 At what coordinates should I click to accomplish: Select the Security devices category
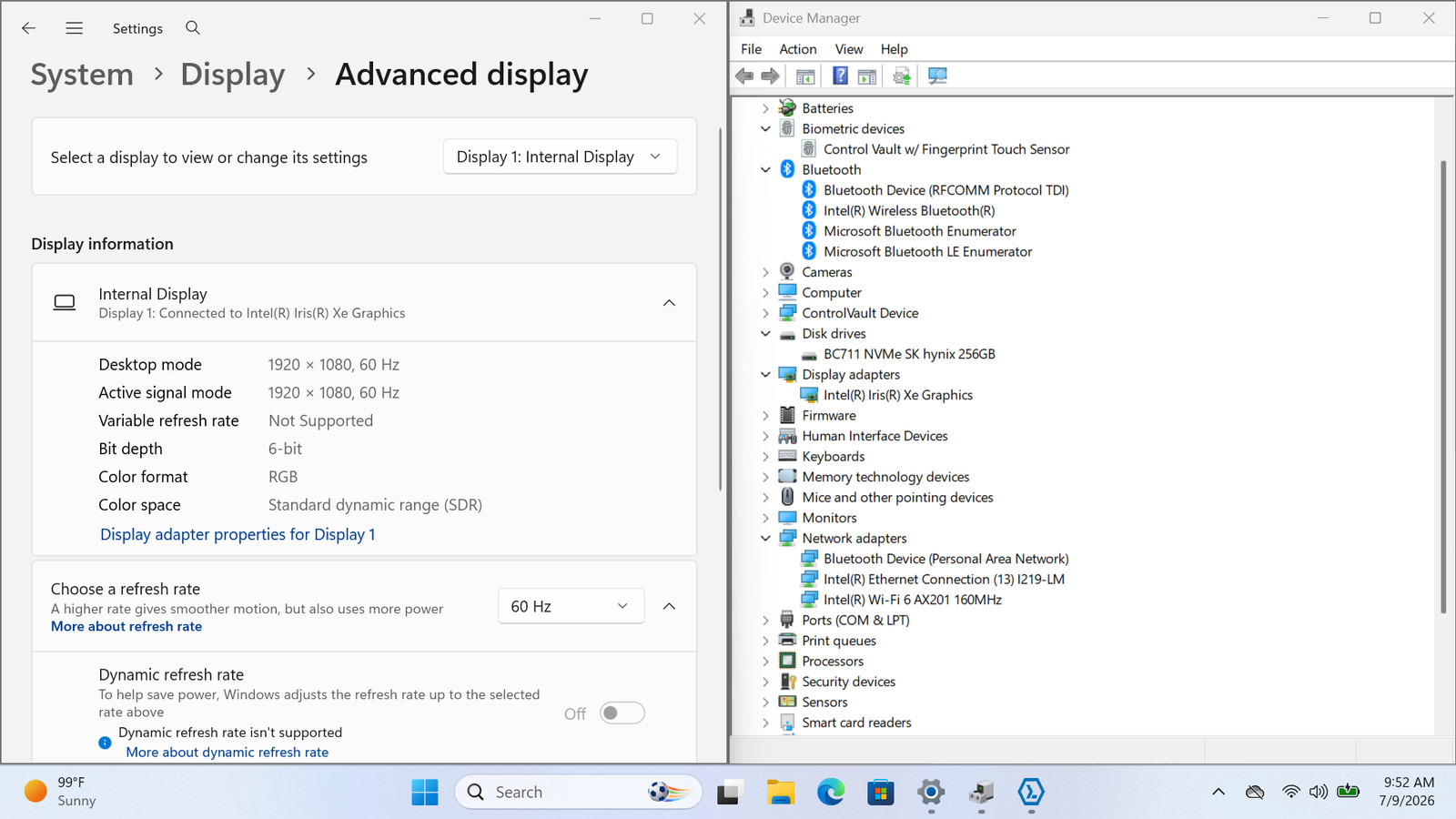click(848, 682)
